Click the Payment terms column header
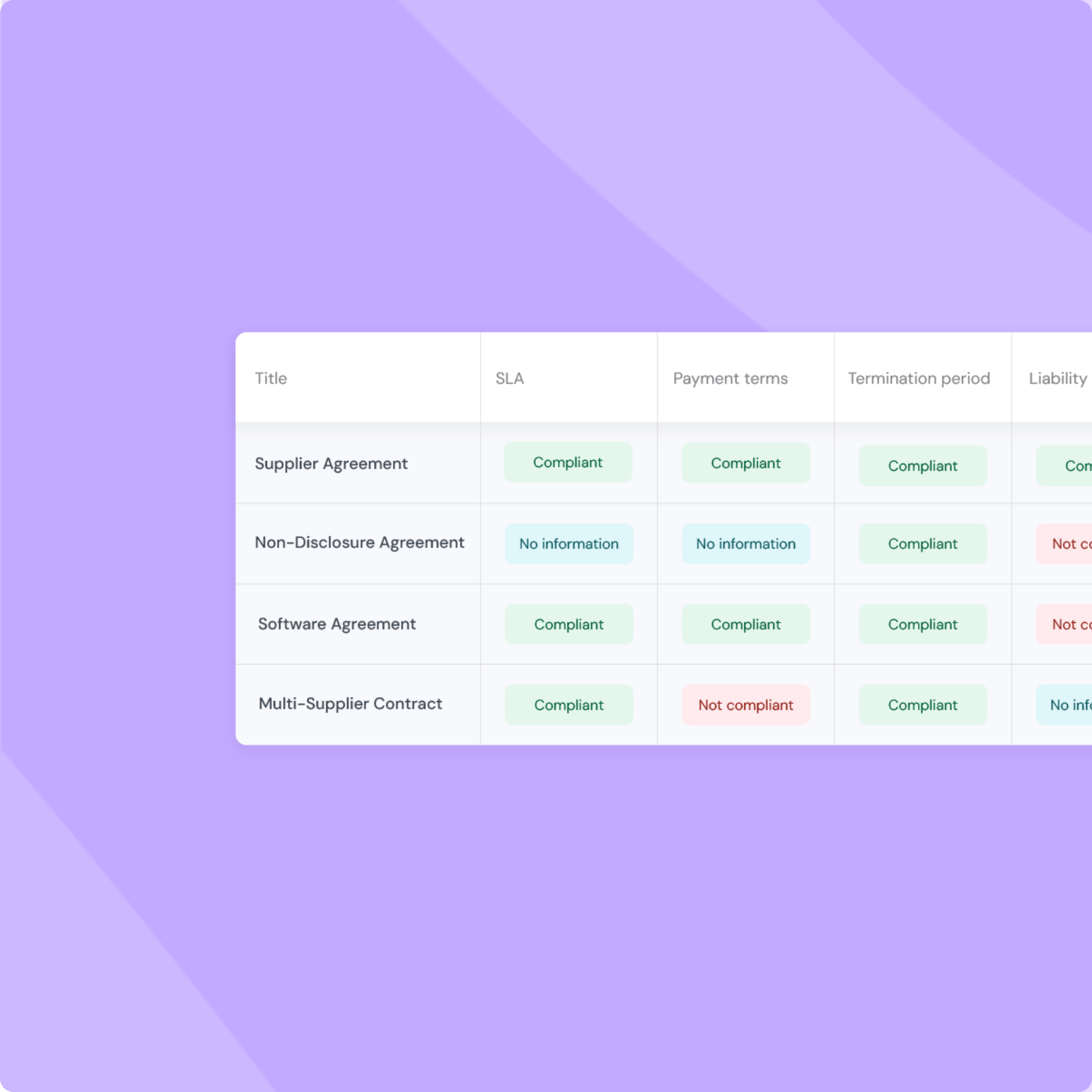1092x1092 pixels. tap(730, 378)
